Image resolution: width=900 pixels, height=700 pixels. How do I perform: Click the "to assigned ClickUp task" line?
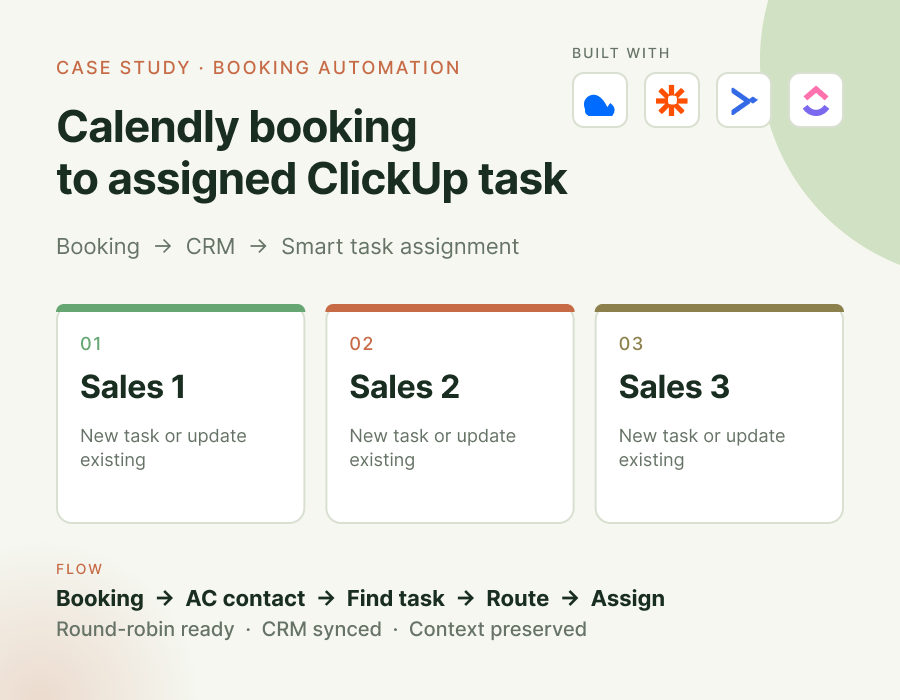coord(312,180)
